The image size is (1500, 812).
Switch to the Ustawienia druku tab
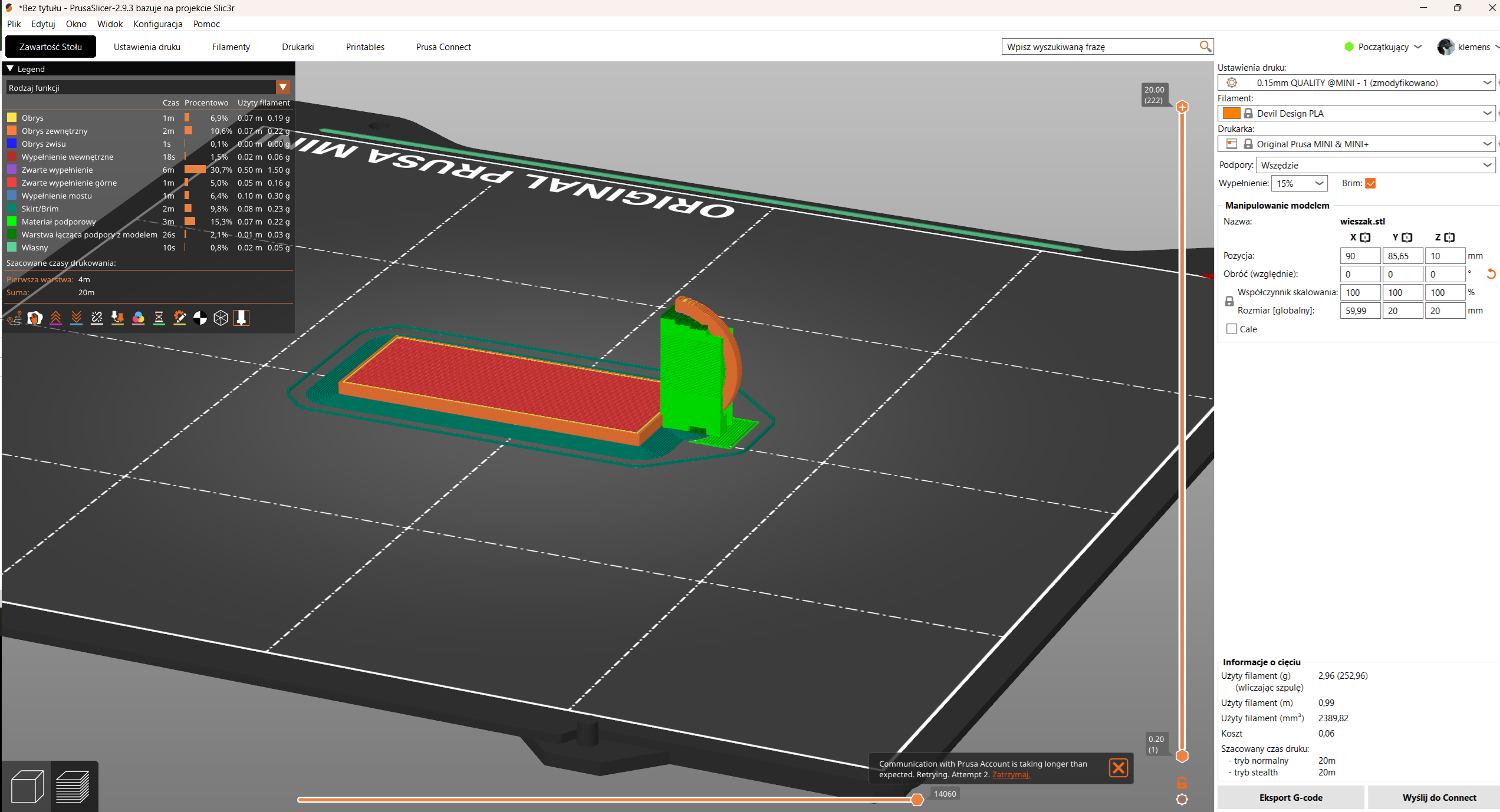[147, 47]
